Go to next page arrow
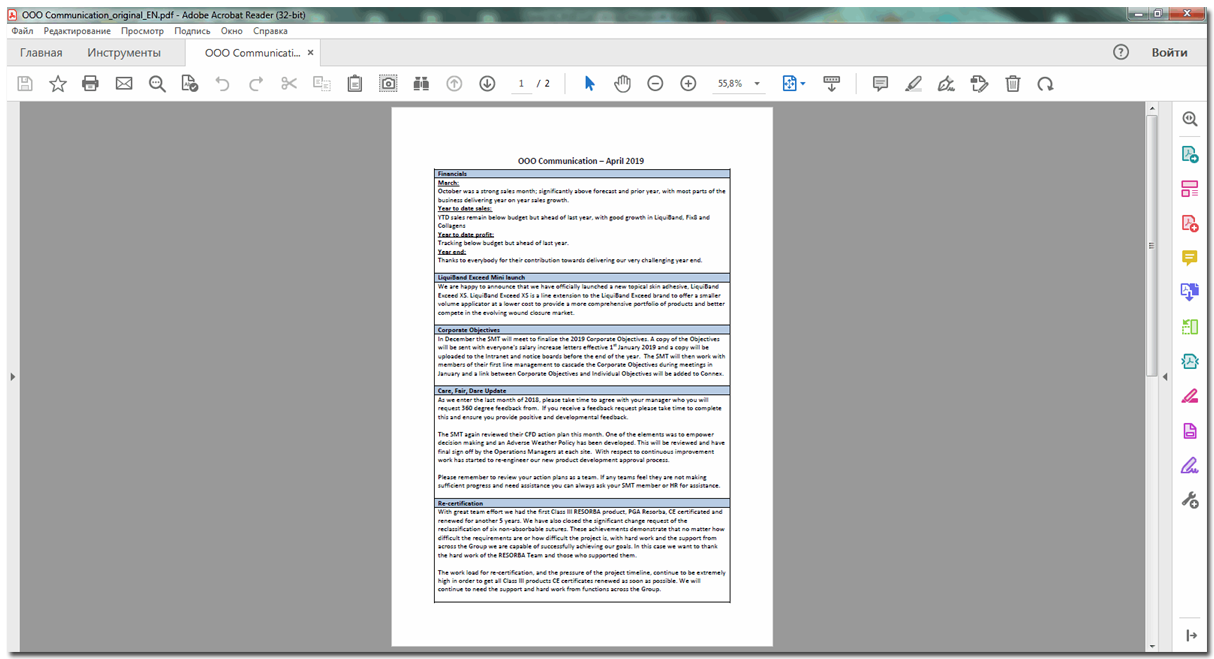Screen dimensions: 1214x659 pos(487,84)
